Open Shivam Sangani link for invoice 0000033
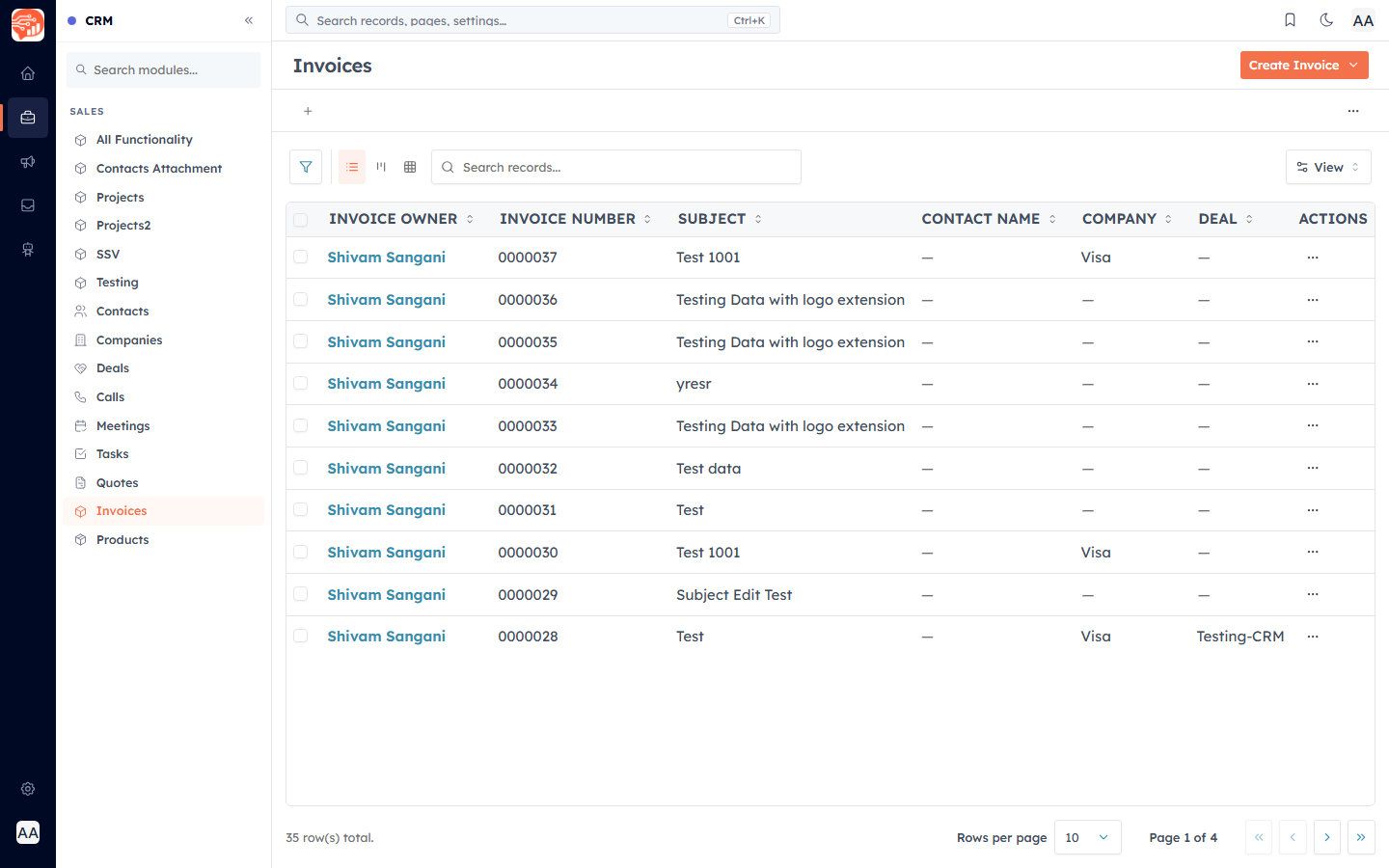Viewport: 1389px width, 868px height. [386, 426]
